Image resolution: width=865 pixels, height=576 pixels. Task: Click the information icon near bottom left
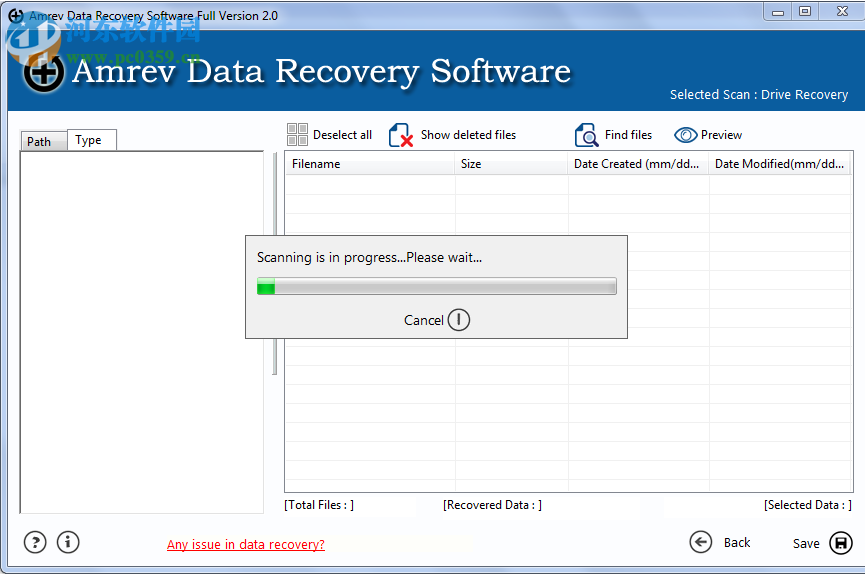[x=68, y=542]
